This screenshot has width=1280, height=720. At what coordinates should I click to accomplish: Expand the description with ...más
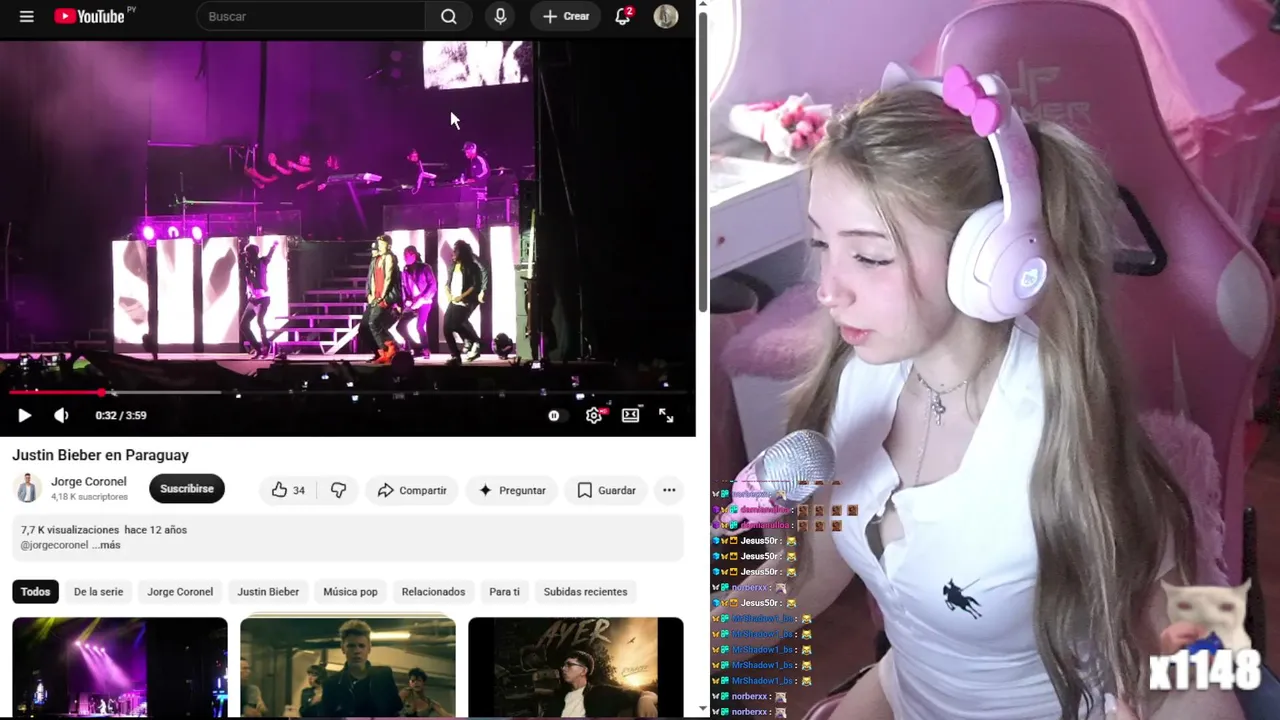point(106,545)
